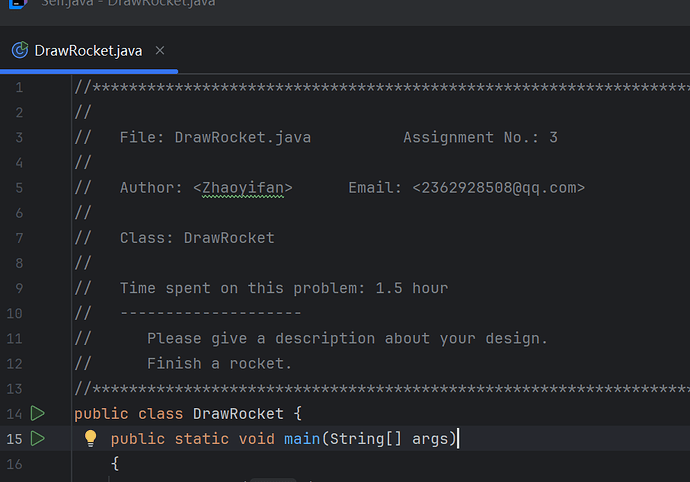The width and height of the screenshot is (690, 482).
Task: Click line number 13 in the gutter
Action: pos(15,388)
